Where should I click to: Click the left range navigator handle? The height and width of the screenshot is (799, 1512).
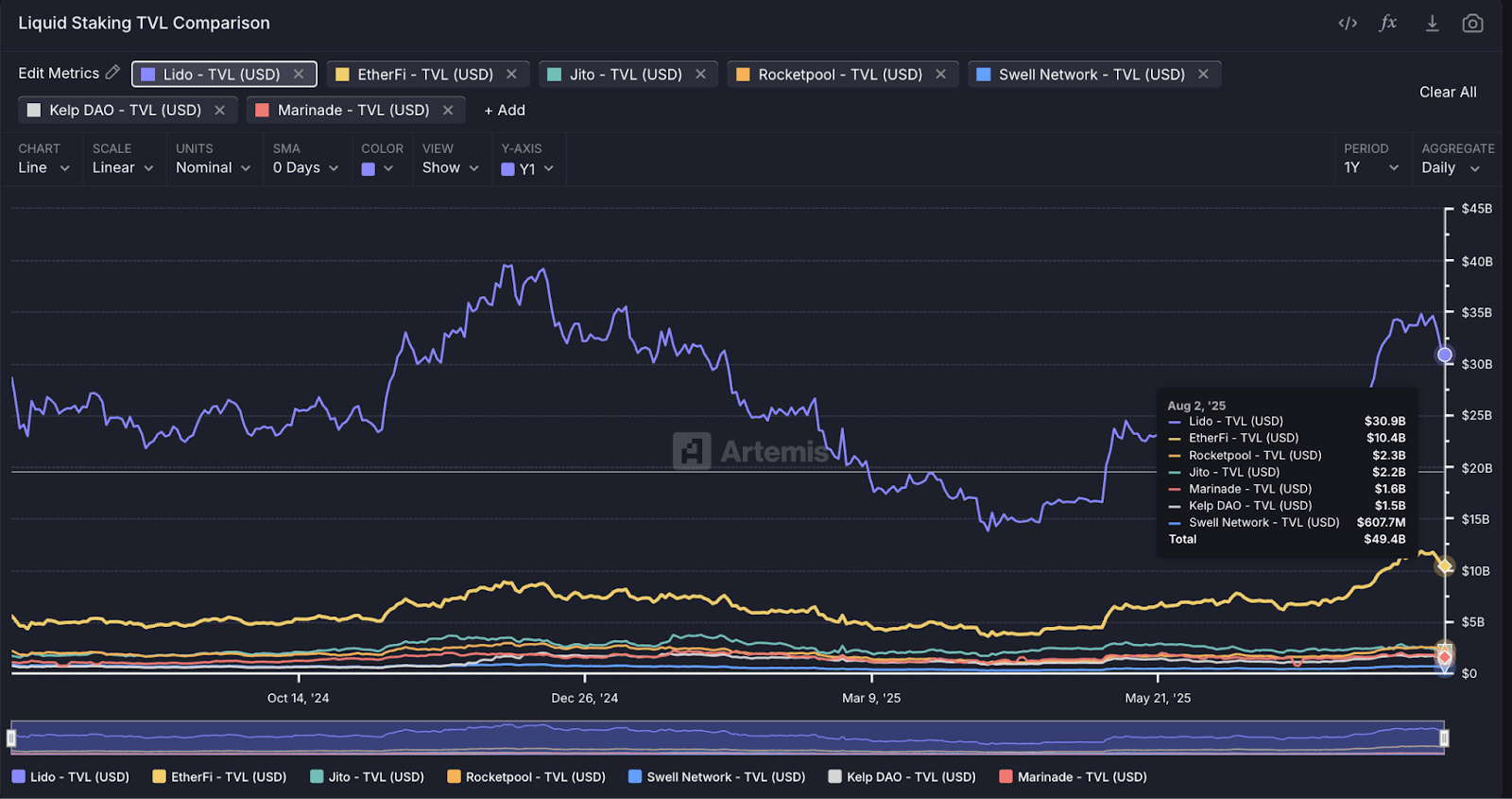click(11, 738)
